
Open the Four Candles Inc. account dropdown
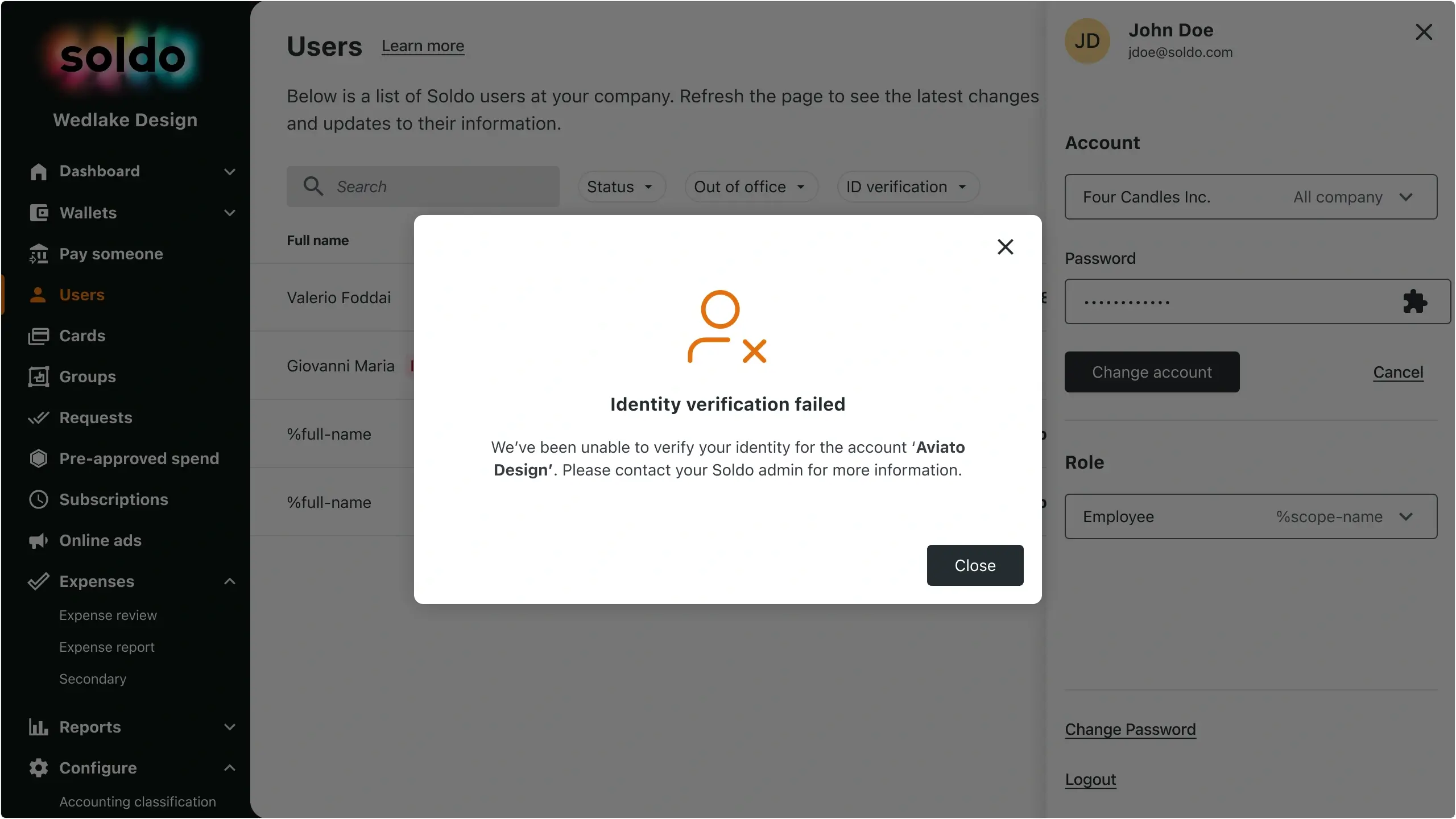click(x=1251, y=197)
